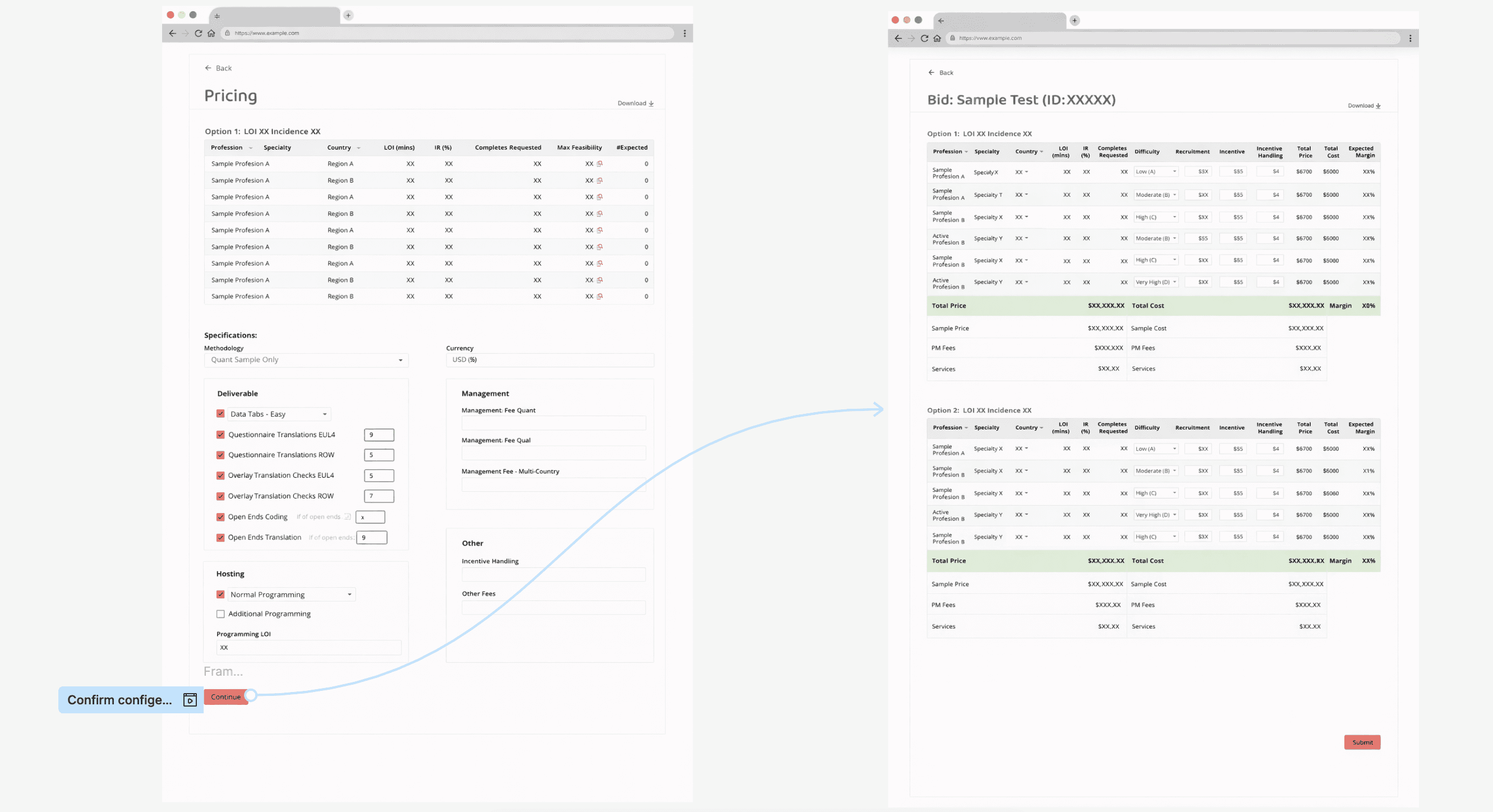Select the left browser tab
This screenshot has height=812, width=1493.
(275, 16)
